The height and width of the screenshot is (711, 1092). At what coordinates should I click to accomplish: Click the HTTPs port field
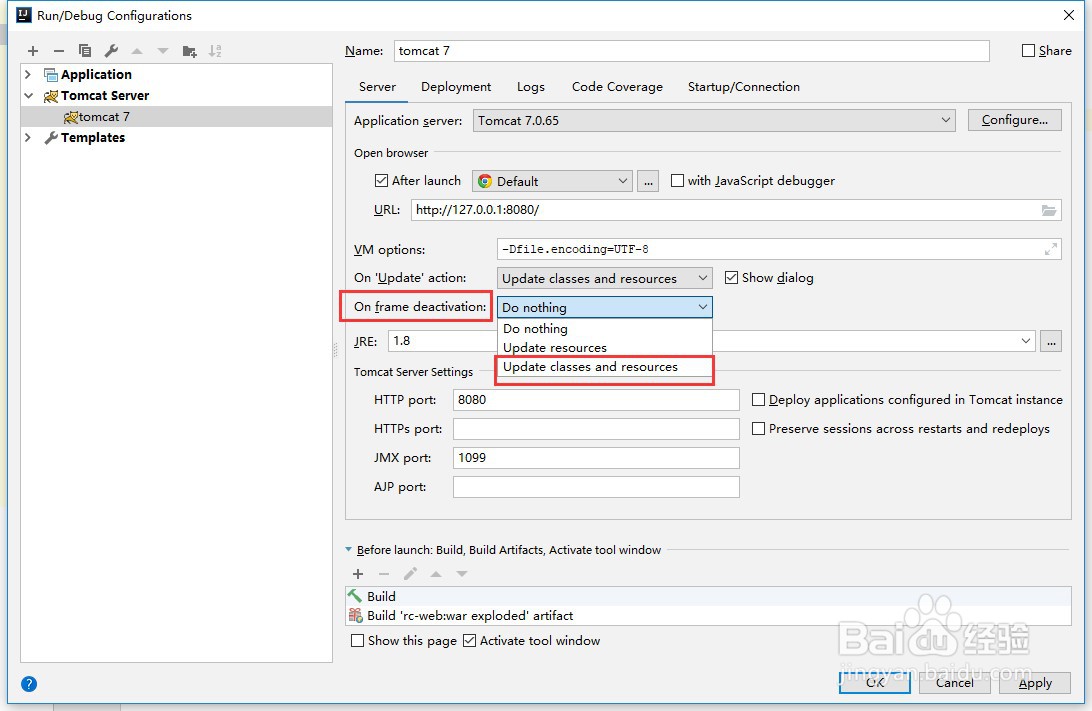pyautogui.click(x=596, y=429)
